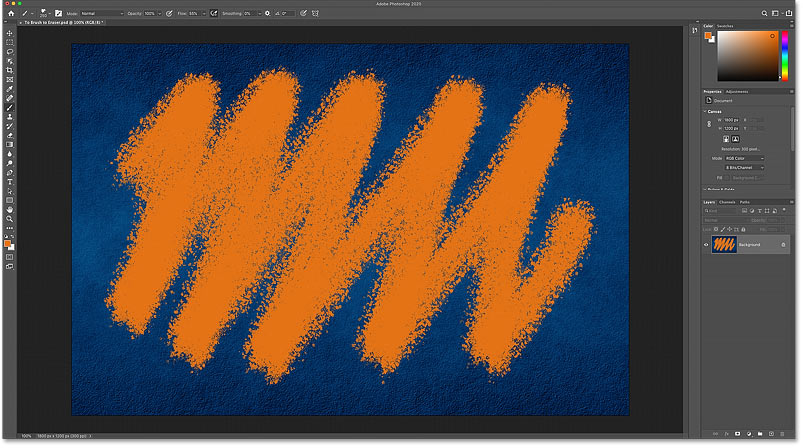Select the Object Selection tool
This screenshot has width=803, height=448.
coord(10,61)
